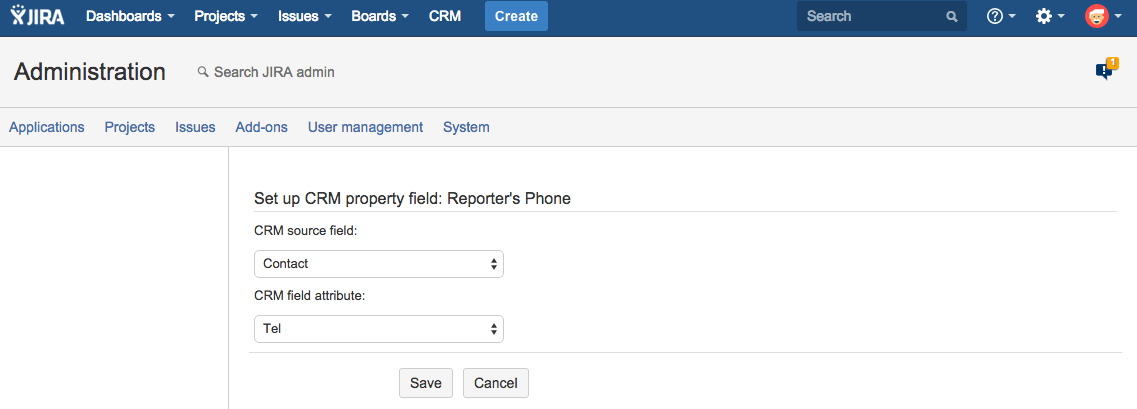The image size is (1137, 409).
Task: Open the CRM field attribute Tel dropdown
Action: click(379, 329)
